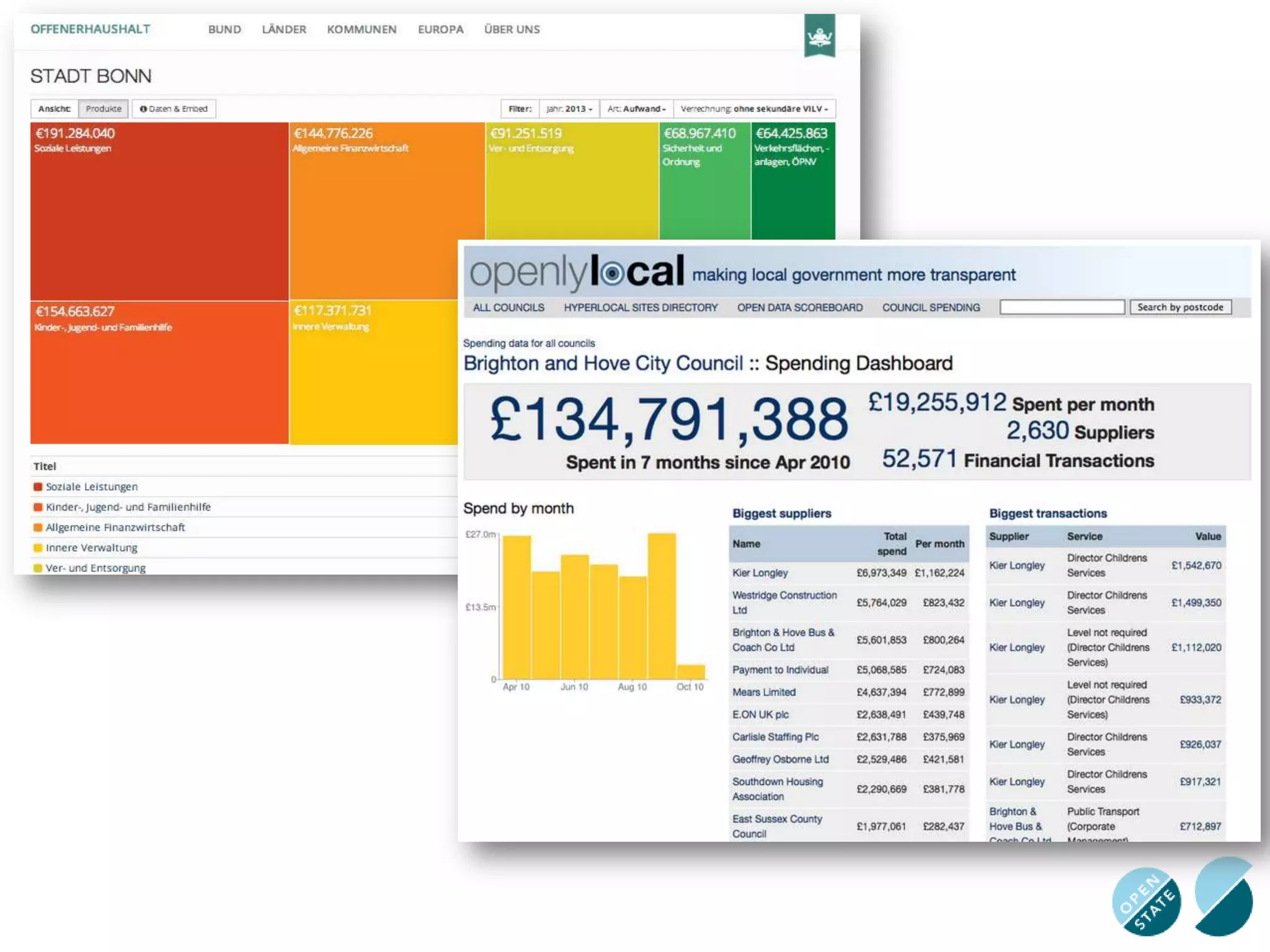1270x952 pixels.
Task: Click the teal split-circle logo
Action: (x=1223, y=896)
